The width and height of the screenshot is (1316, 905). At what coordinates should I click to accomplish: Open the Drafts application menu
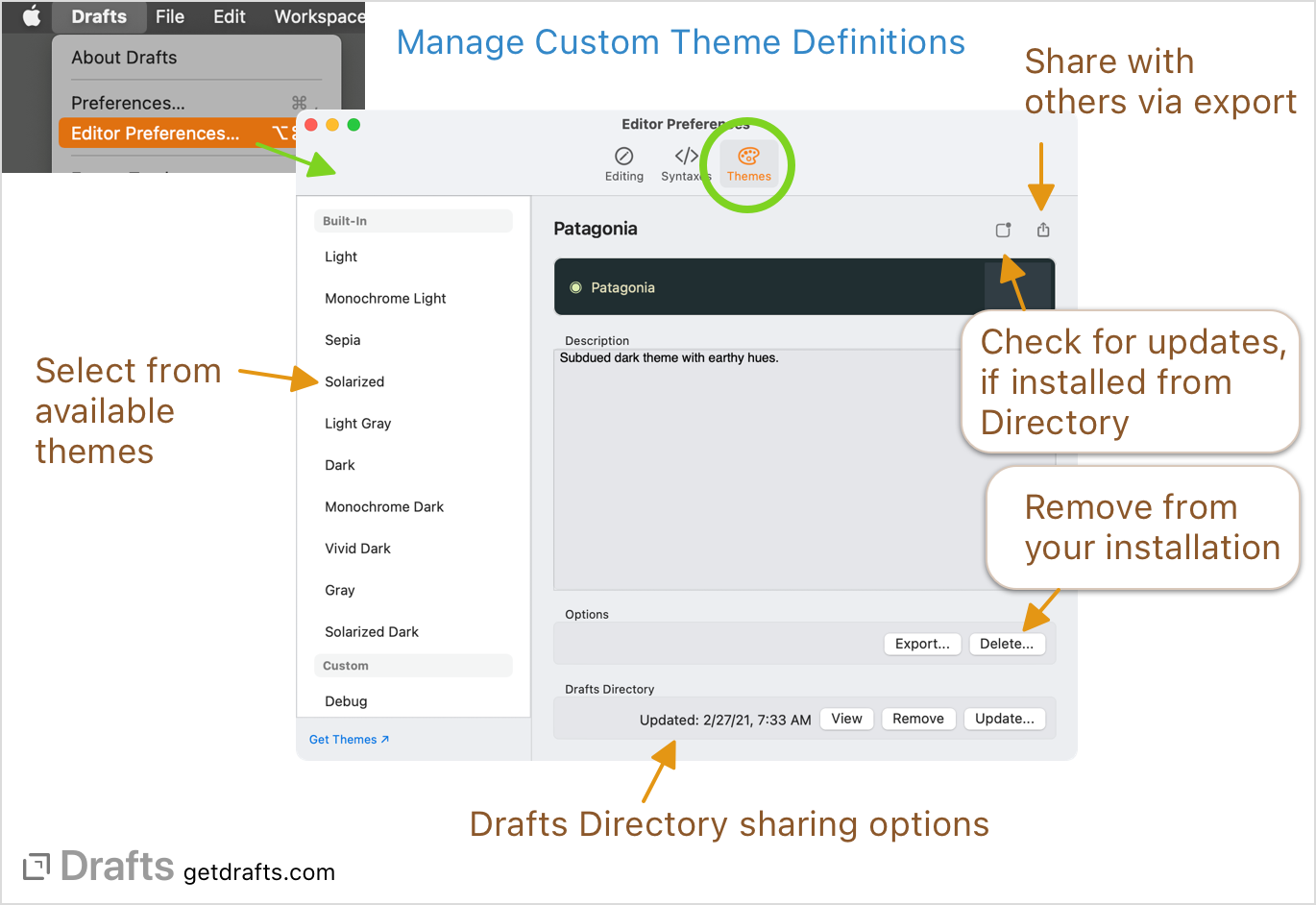point(98,15)
